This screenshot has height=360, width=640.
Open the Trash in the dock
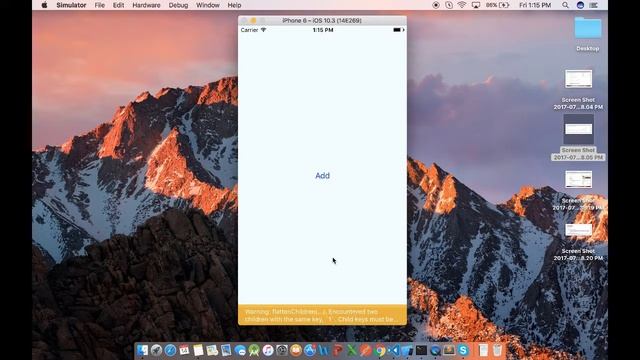[x=497, y=350]
